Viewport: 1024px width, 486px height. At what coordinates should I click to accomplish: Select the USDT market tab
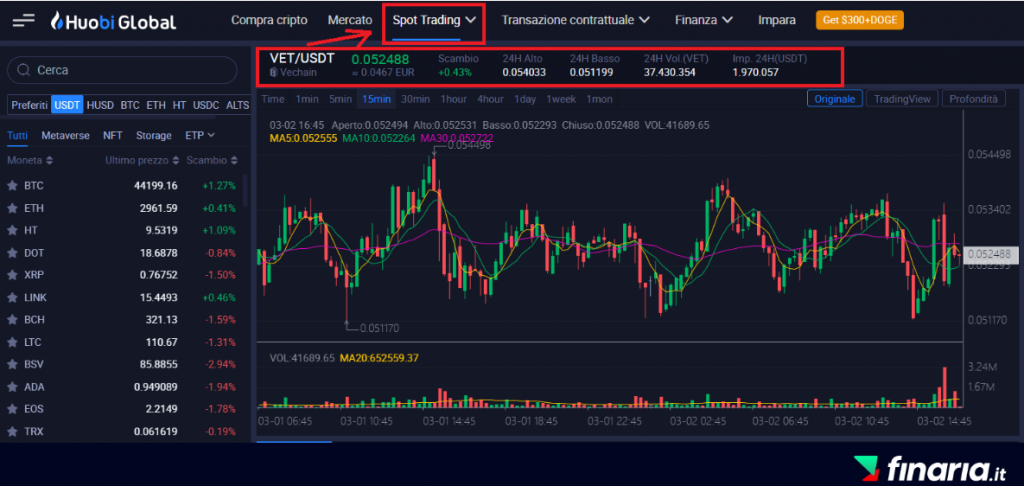[67, 105]
